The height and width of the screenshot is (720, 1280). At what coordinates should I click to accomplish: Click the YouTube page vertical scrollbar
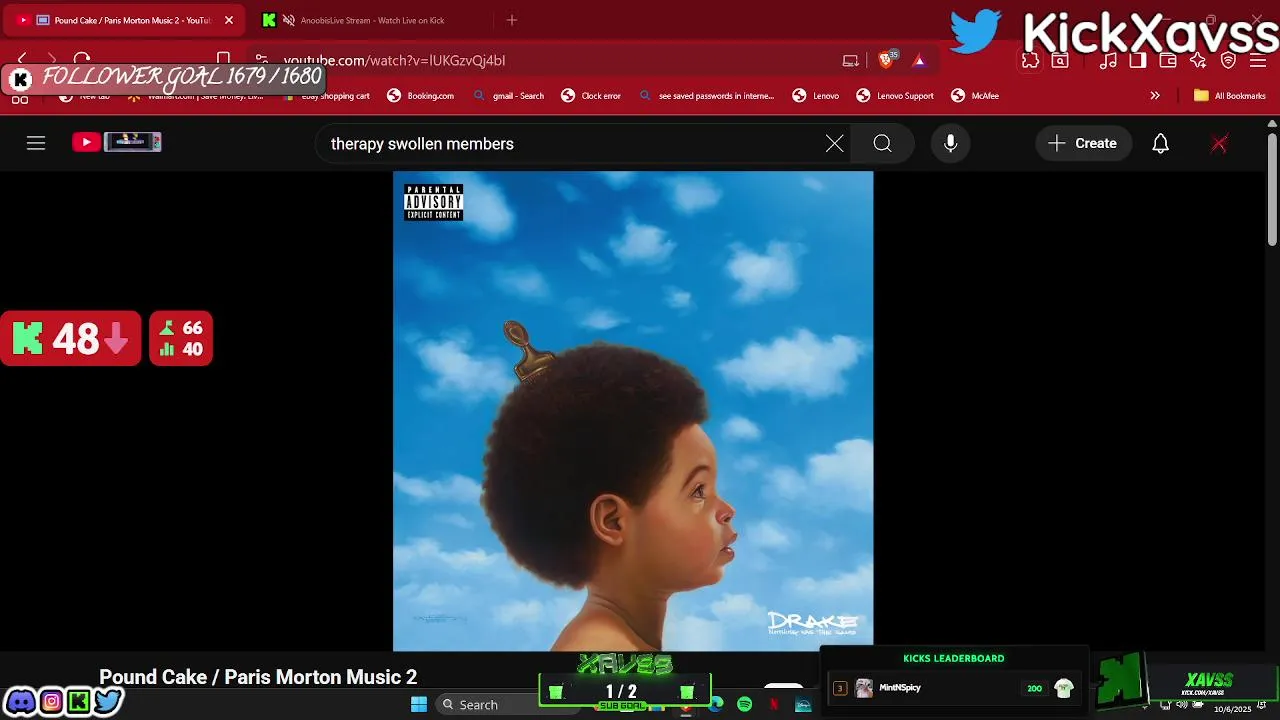pyautogui.click(x=1272, y=190)
